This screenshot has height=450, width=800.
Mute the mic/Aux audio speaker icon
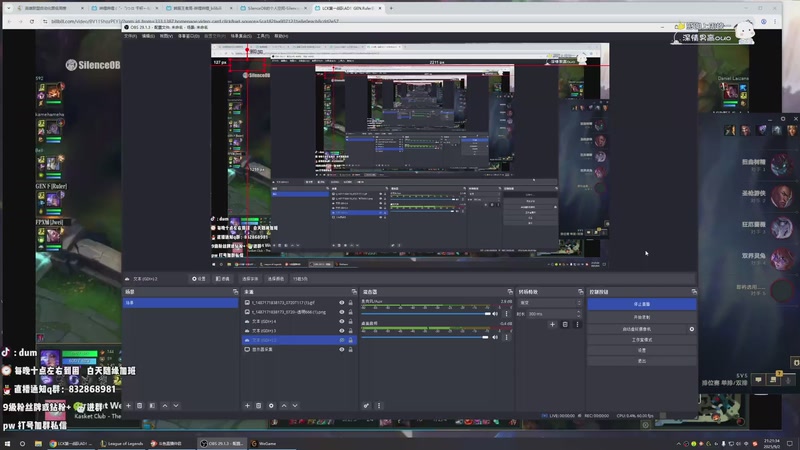tap(495, 314)
